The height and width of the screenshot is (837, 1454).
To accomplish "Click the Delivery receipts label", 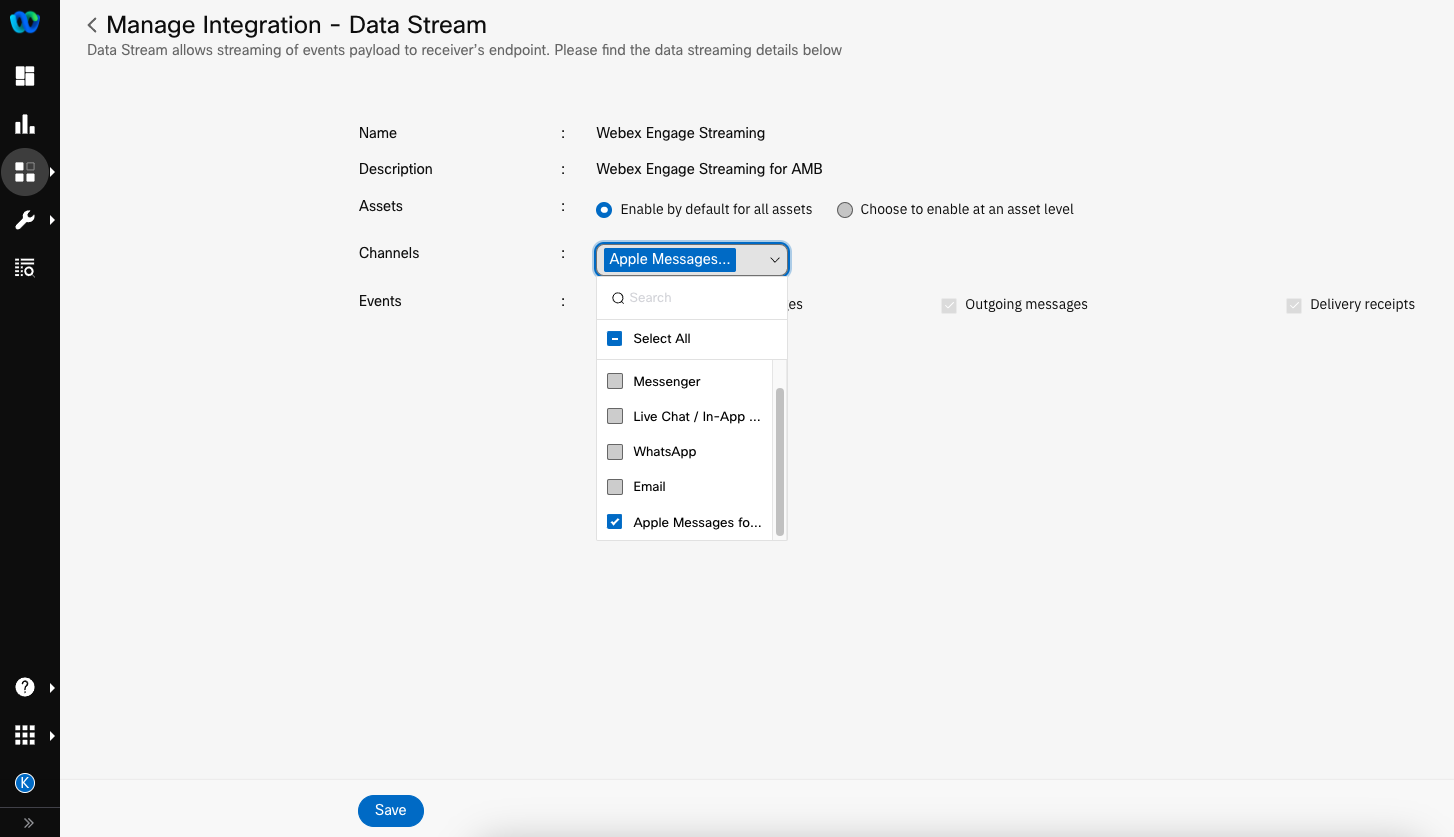I will click(1362, 305).
